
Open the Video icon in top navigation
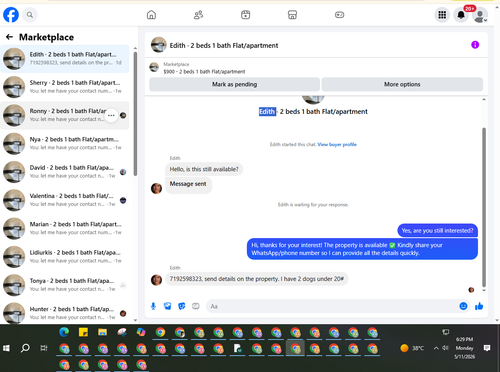tap(245, 15)
